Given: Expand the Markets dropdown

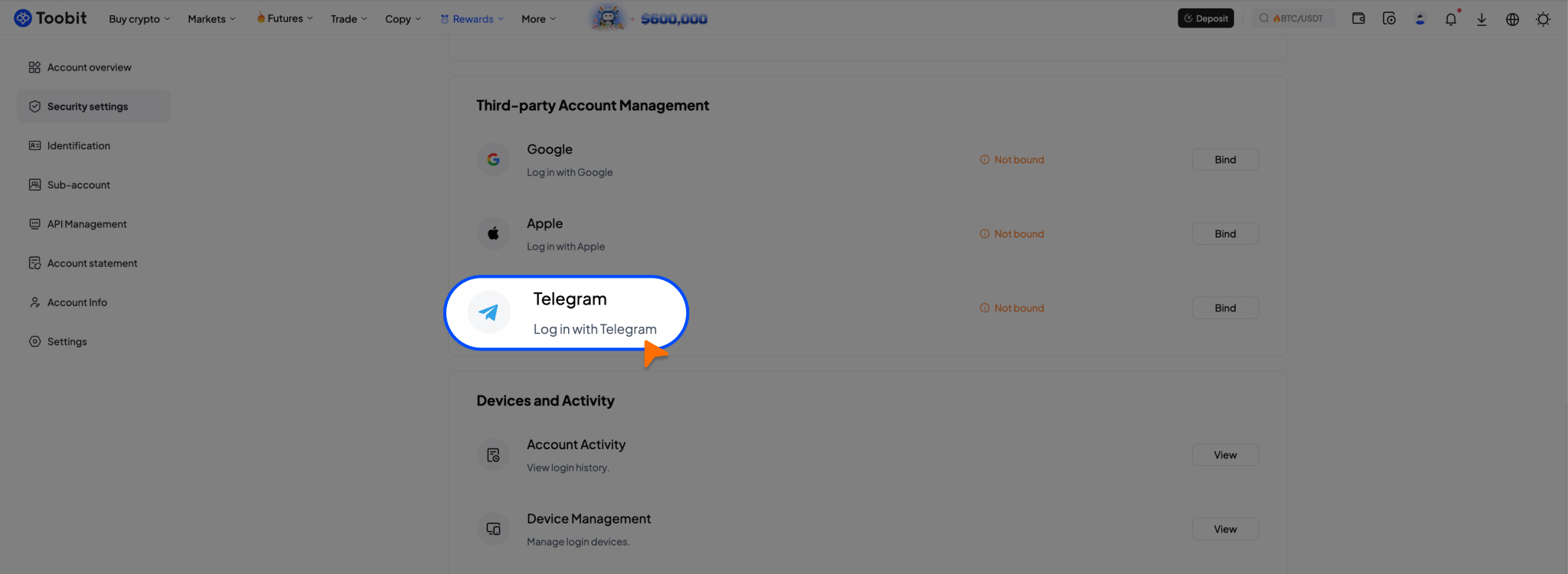Looking at the screenshot, I should pos(211,19).
